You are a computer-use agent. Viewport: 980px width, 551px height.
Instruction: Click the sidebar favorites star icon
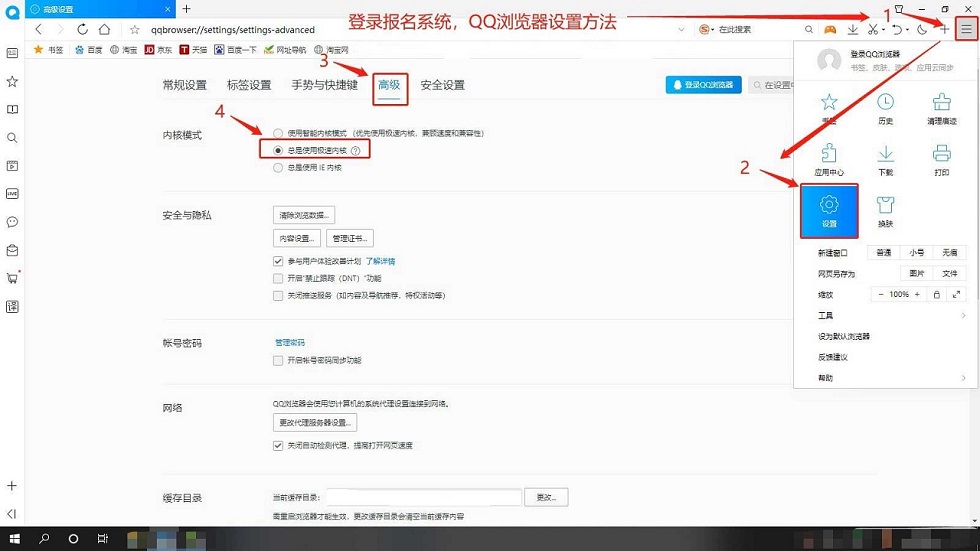(x=12, y=81)
